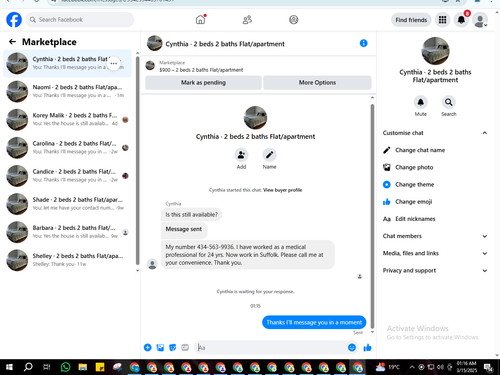Screen dimensions: 500x375
Task: Open the Shade conversation
Action: coord(68,204)
